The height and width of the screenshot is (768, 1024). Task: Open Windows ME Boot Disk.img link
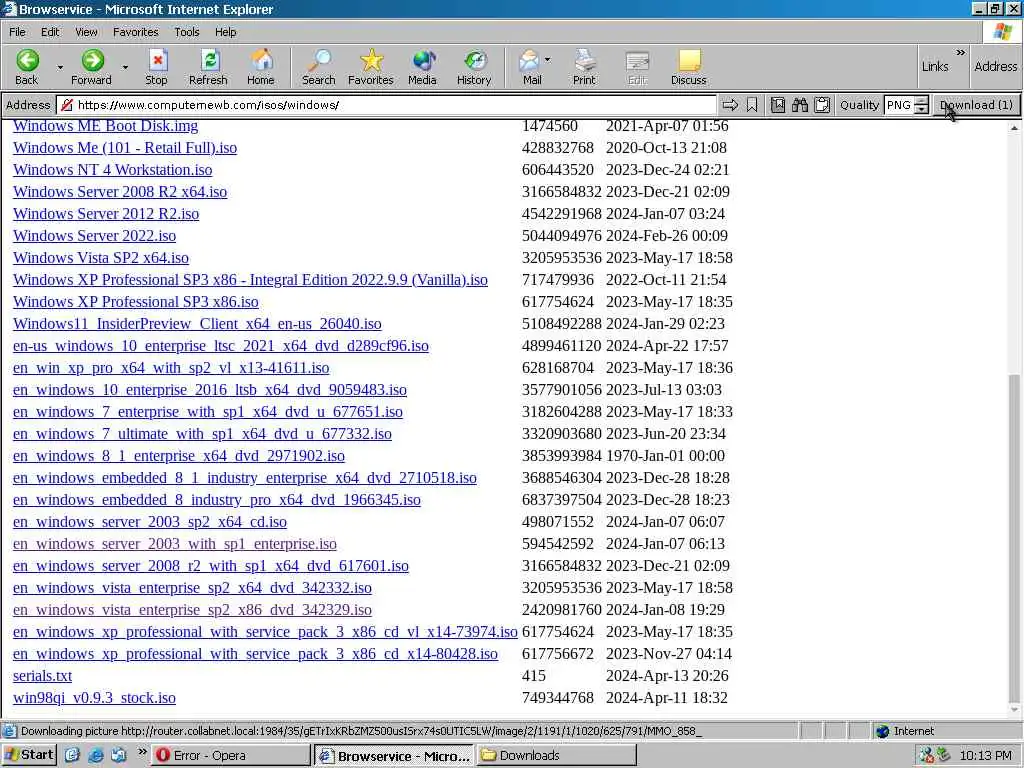point(105,126)
